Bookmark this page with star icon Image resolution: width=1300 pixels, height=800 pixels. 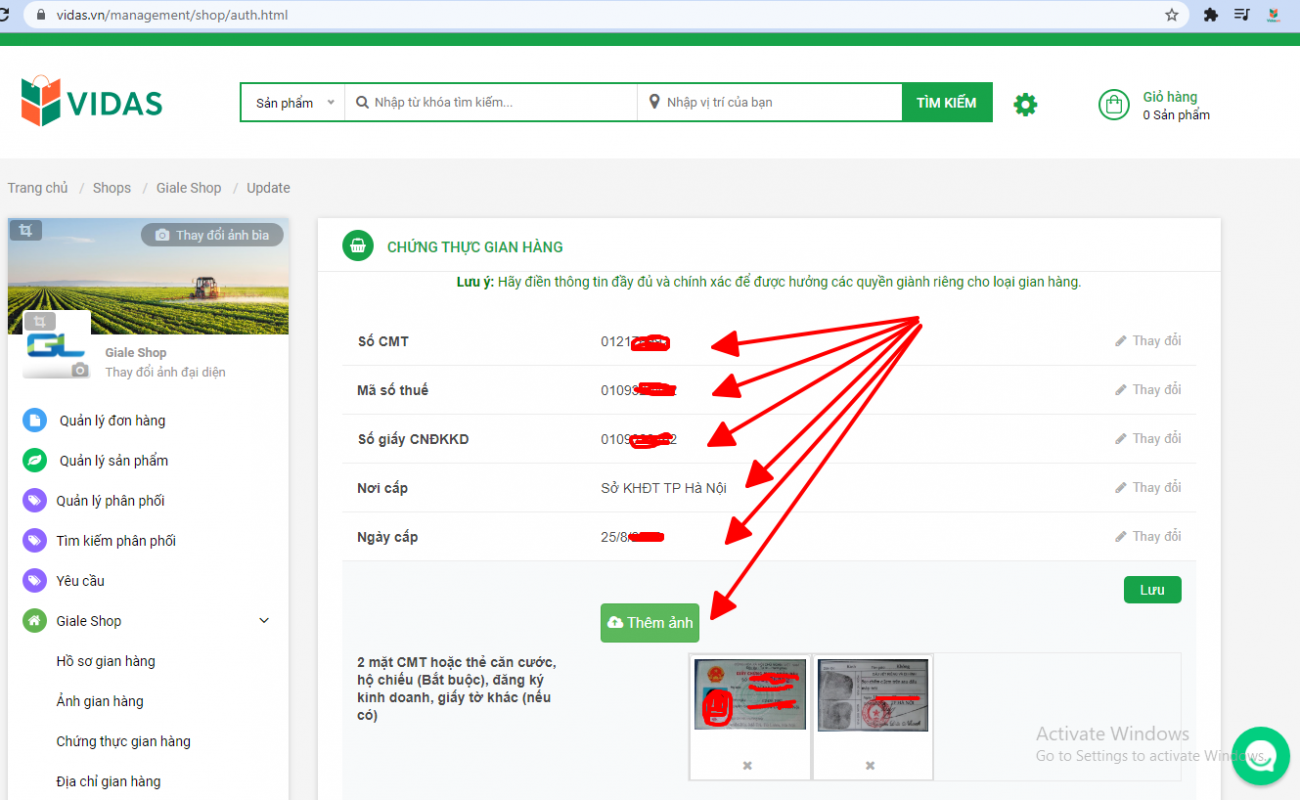click(x=1172, y=15)
